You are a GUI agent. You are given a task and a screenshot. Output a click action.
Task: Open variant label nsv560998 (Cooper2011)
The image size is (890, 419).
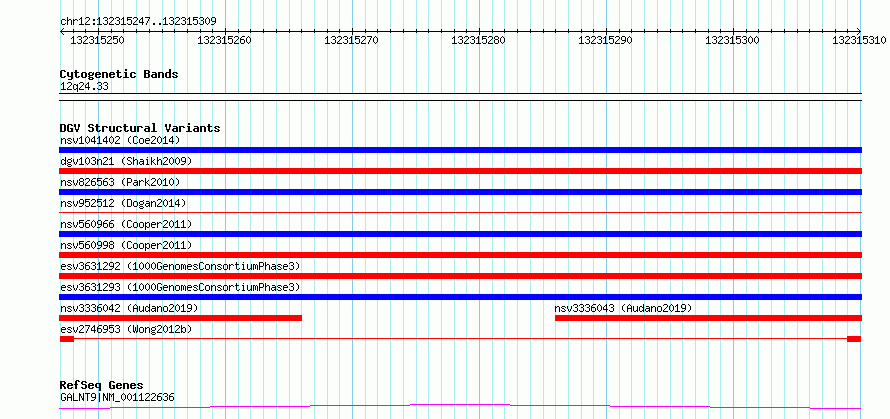click(x=126, y=245)
